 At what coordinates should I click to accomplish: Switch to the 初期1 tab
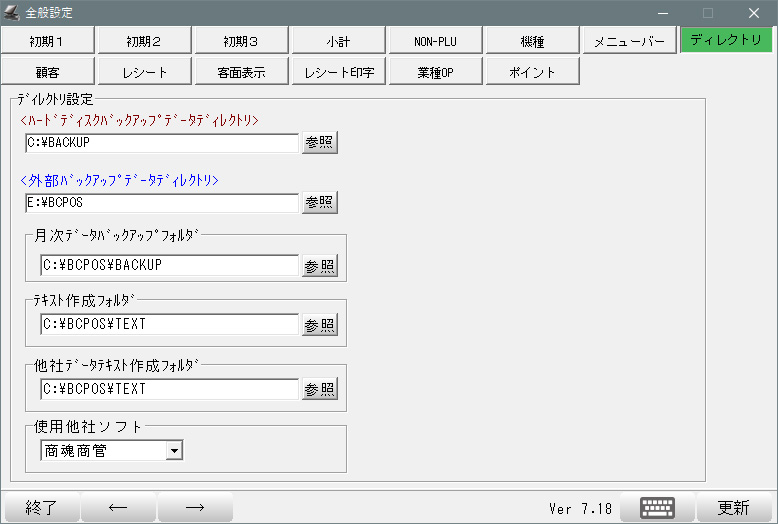pyautogui.click(x=47, y=41)
